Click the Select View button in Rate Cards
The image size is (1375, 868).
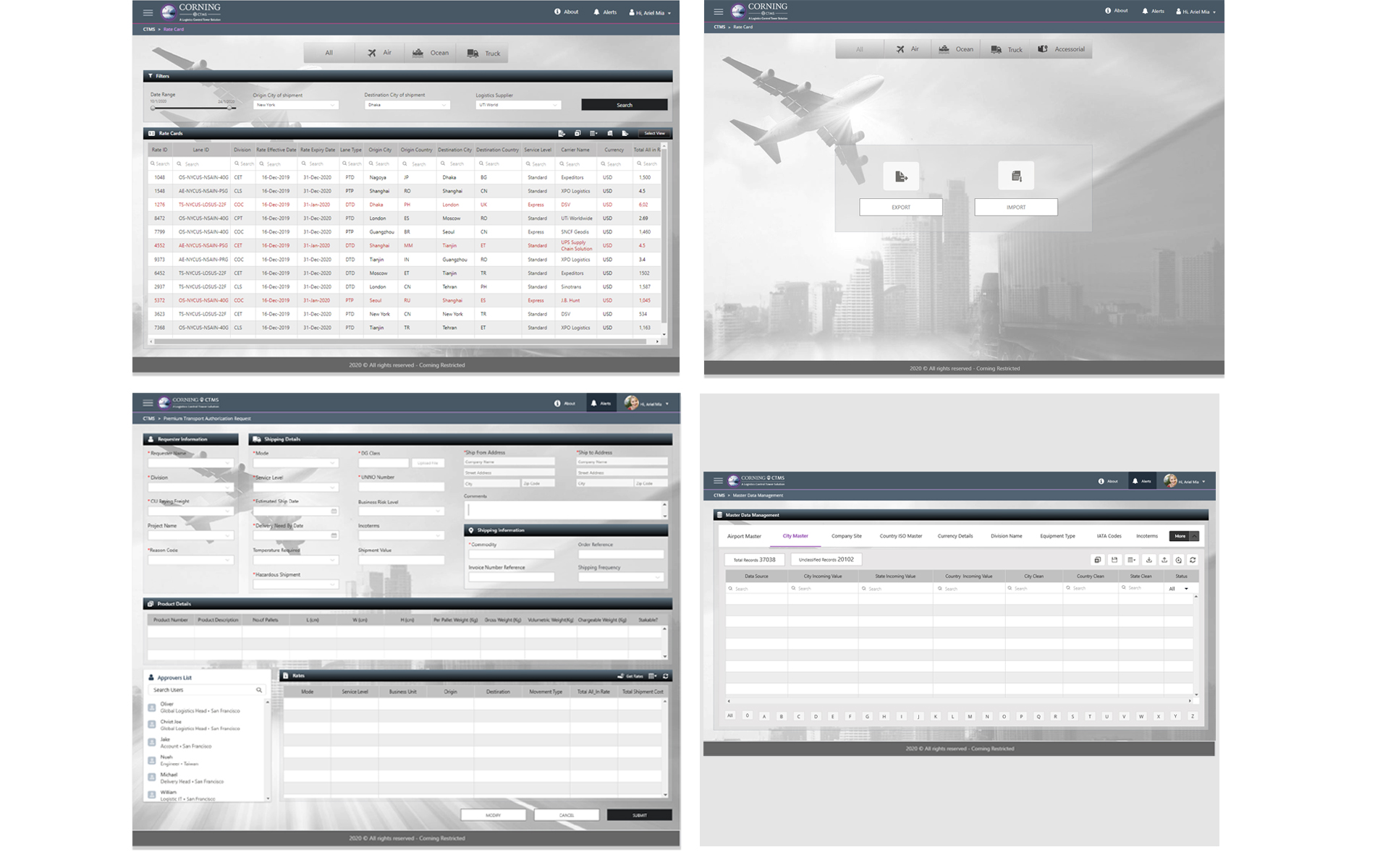[x=654, y=133]
